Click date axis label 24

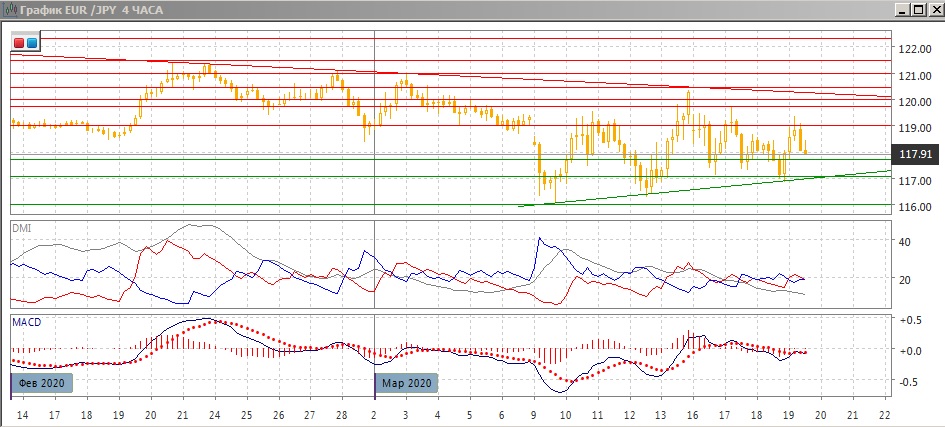click(214, 415)
